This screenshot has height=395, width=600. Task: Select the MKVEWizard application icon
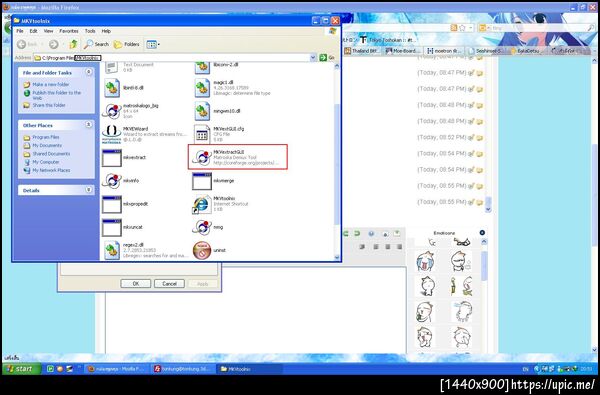coord(144,134)
